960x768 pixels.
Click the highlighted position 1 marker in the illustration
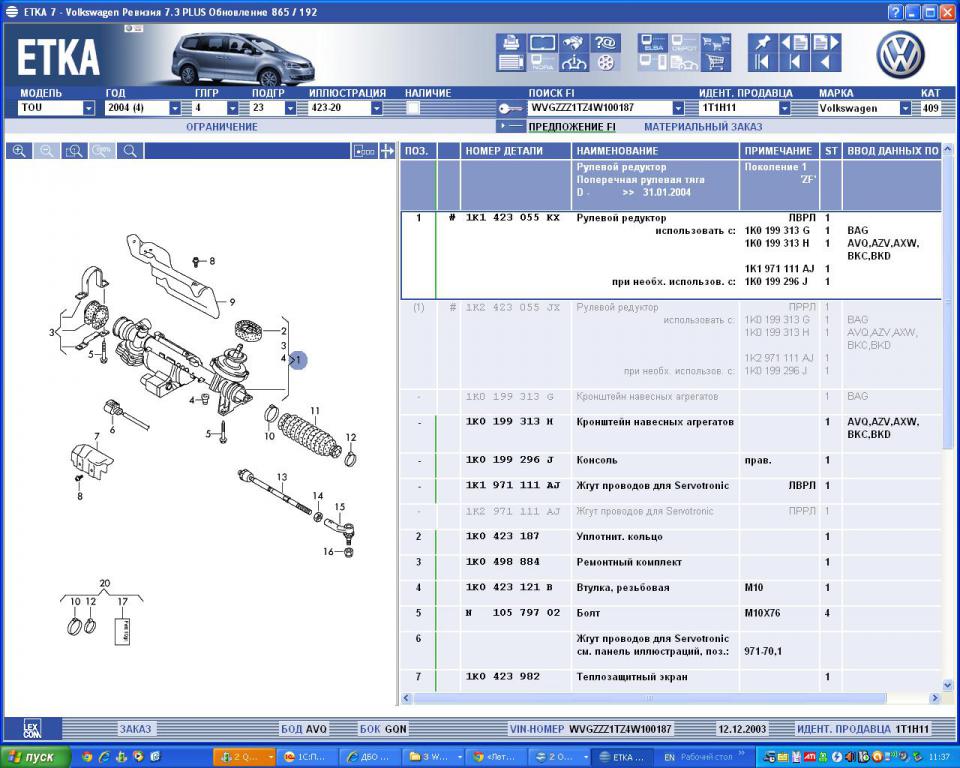(298, 360)
